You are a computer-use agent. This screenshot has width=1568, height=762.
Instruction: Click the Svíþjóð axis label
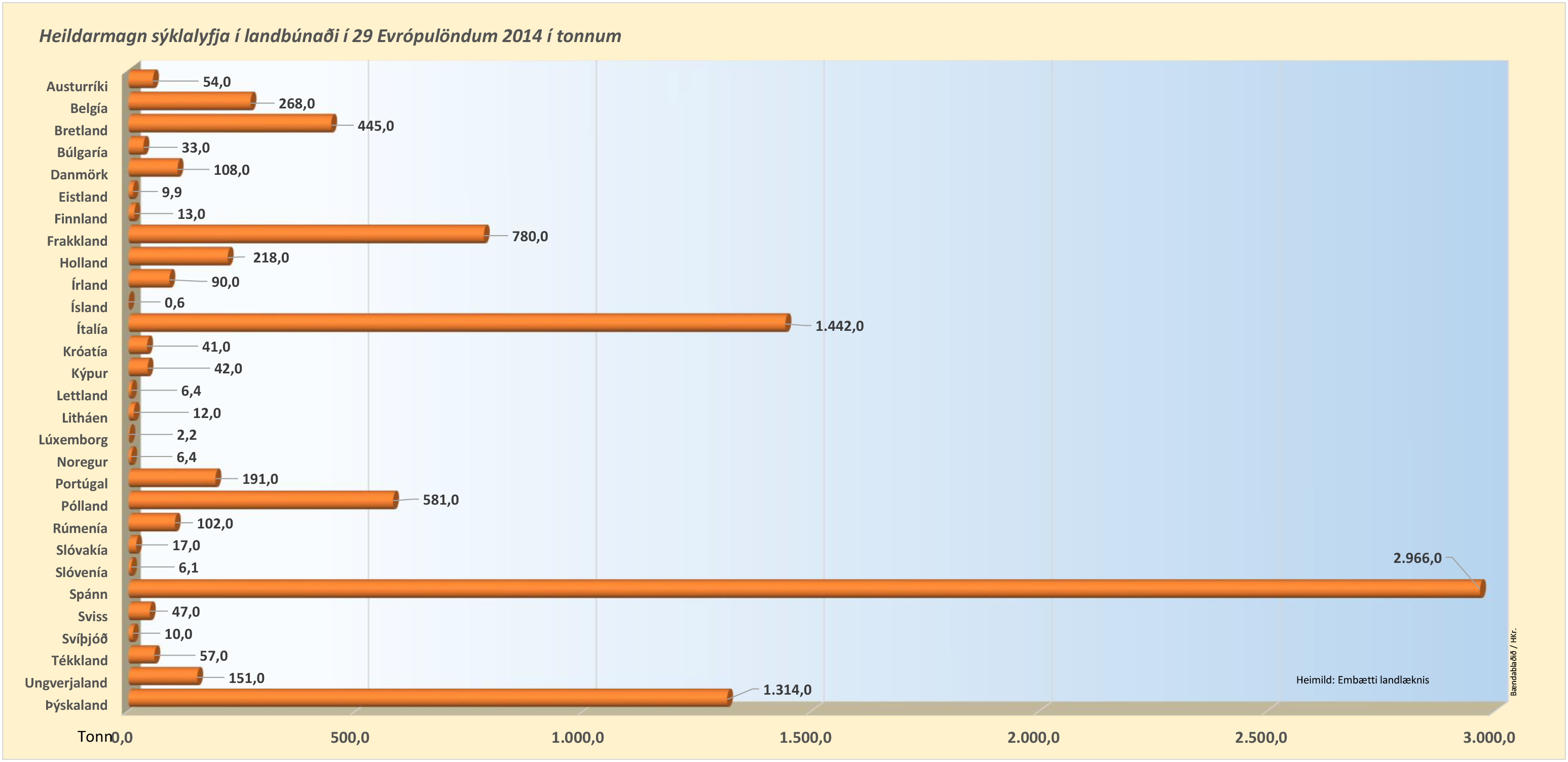[85, 638]
